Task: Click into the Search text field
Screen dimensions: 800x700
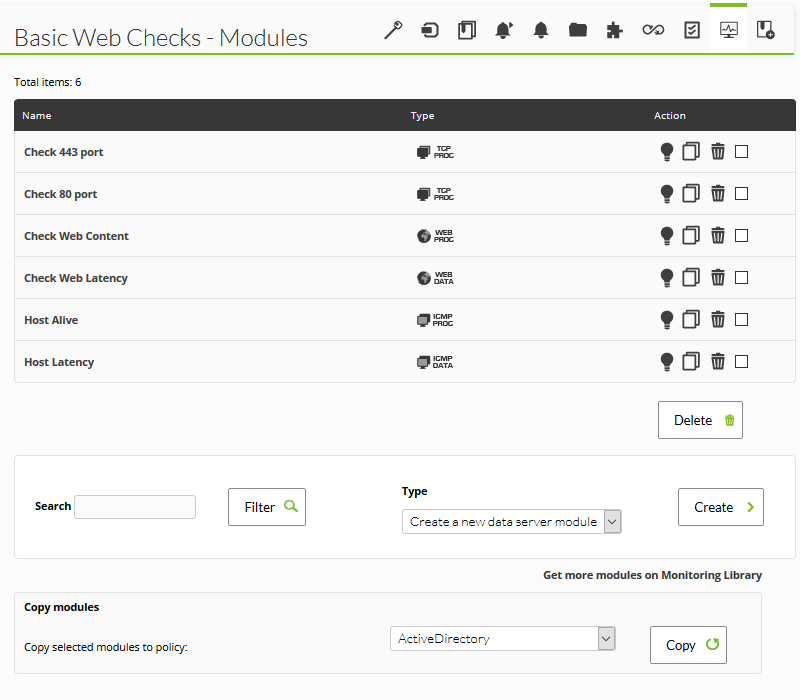Action: pos(135,507)
